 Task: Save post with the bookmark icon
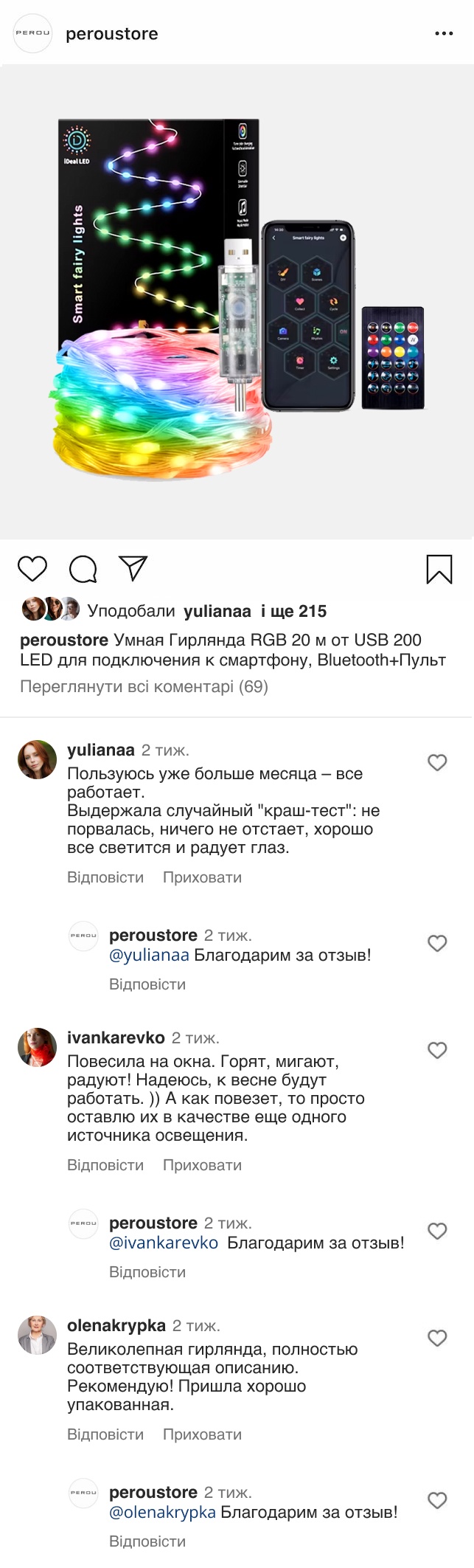point(439,569)
